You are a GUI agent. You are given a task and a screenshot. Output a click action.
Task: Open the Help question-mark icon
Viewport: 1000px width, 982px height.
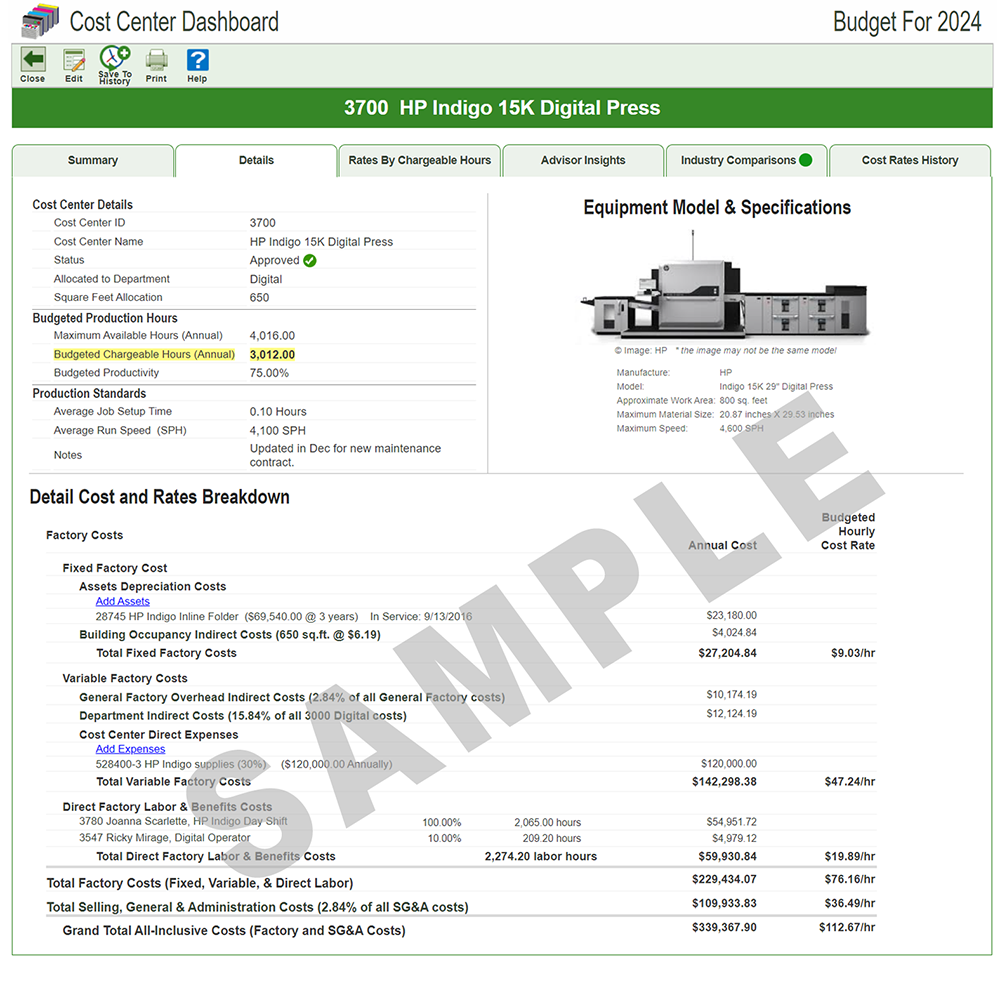click(x=197, y=60)
